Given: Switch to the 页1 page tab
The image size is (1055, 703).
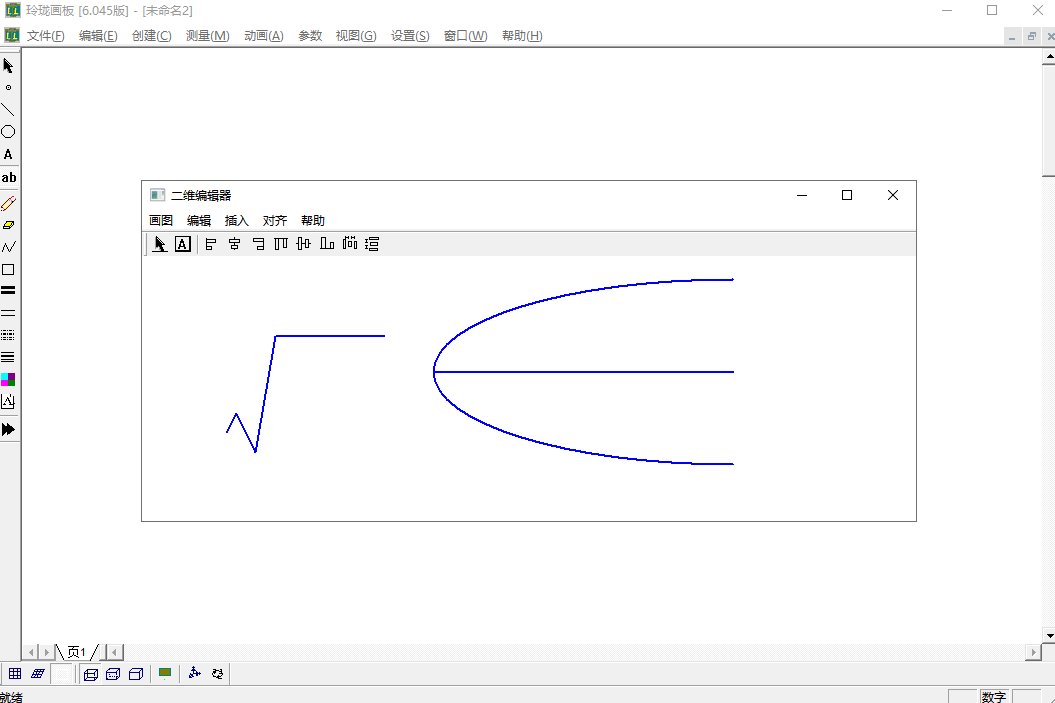Looking at the screenshot, I should pyautogui.click(x=76, y=652).
